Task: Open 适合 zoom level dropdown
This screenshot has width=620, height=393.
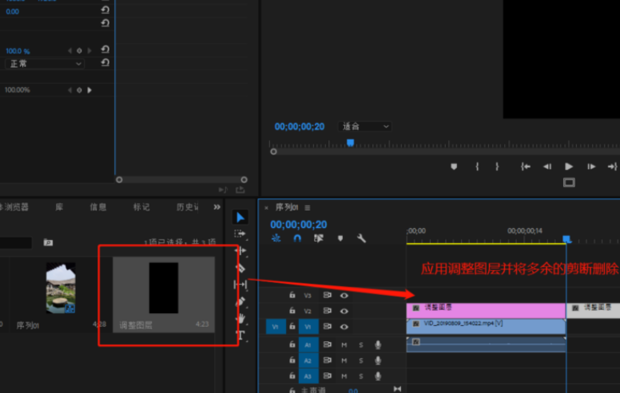Action: [365, 127]
